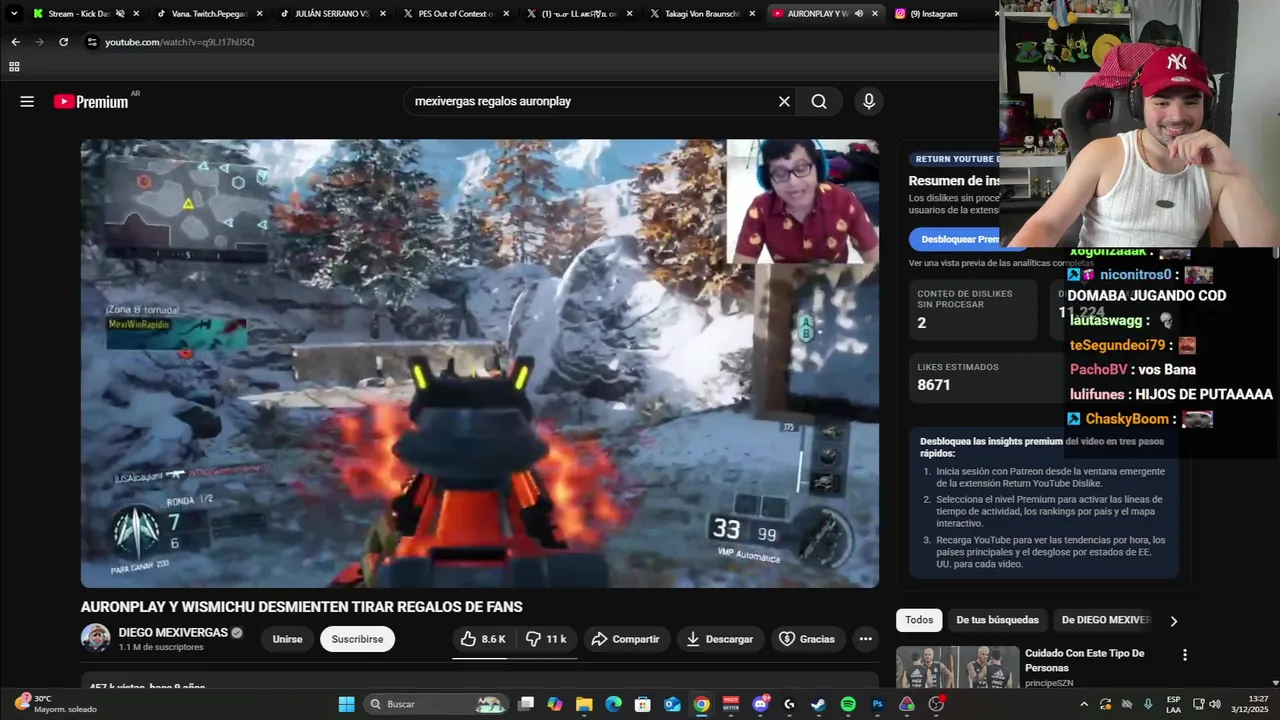Click the Windows taskbar Buscar box
This screenshot has height=720, width=1280.
(435, 704)
